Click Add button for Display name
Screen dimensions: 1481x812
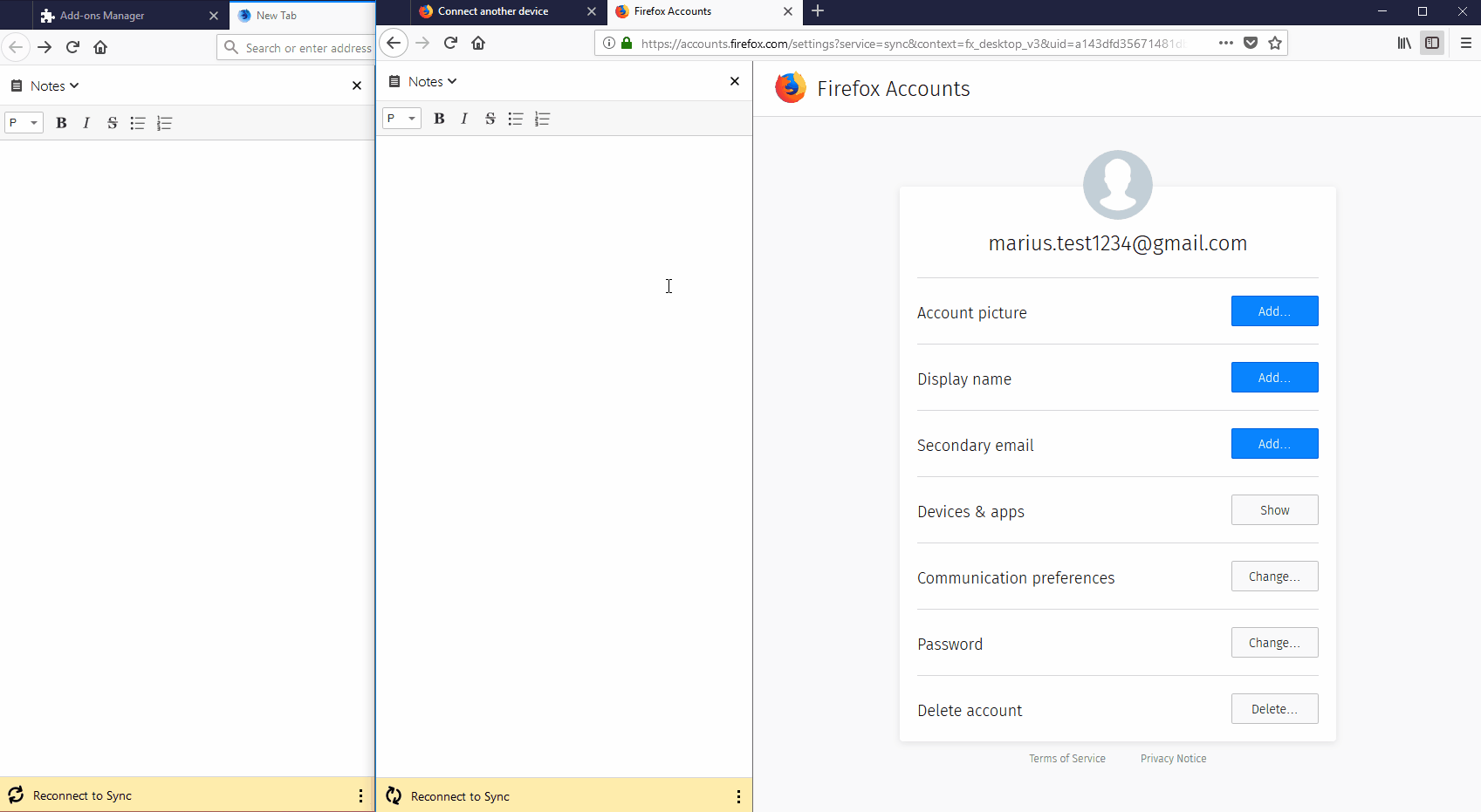pos(1274,378)
